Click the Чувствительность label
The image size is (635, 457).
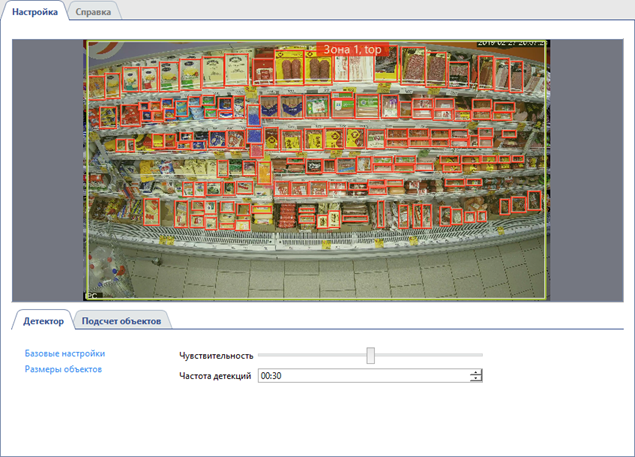coord(216,356)
